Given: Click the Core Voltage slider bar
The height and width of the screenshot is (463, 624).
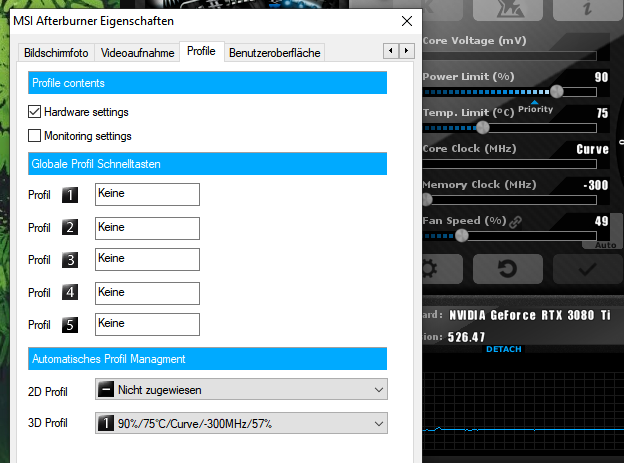Looking at the screenshot, I should click(x=510, y=56).
